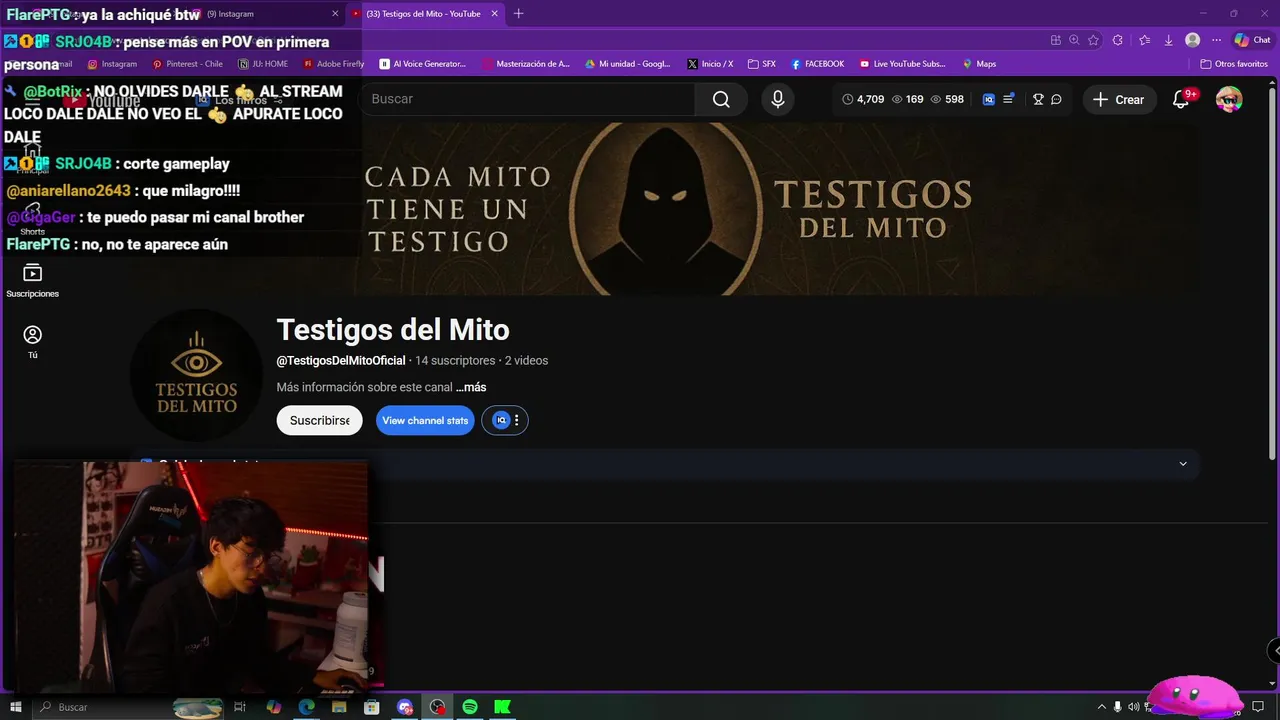Open Copilot Chat button

[x=1253, y=40]
